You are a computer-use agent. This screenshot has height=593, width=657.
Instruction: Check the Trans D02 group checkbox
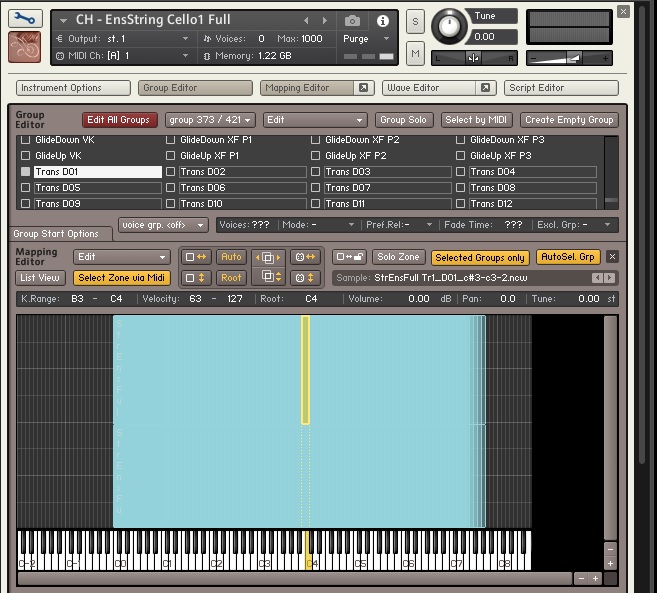click(x=171, y=171)
